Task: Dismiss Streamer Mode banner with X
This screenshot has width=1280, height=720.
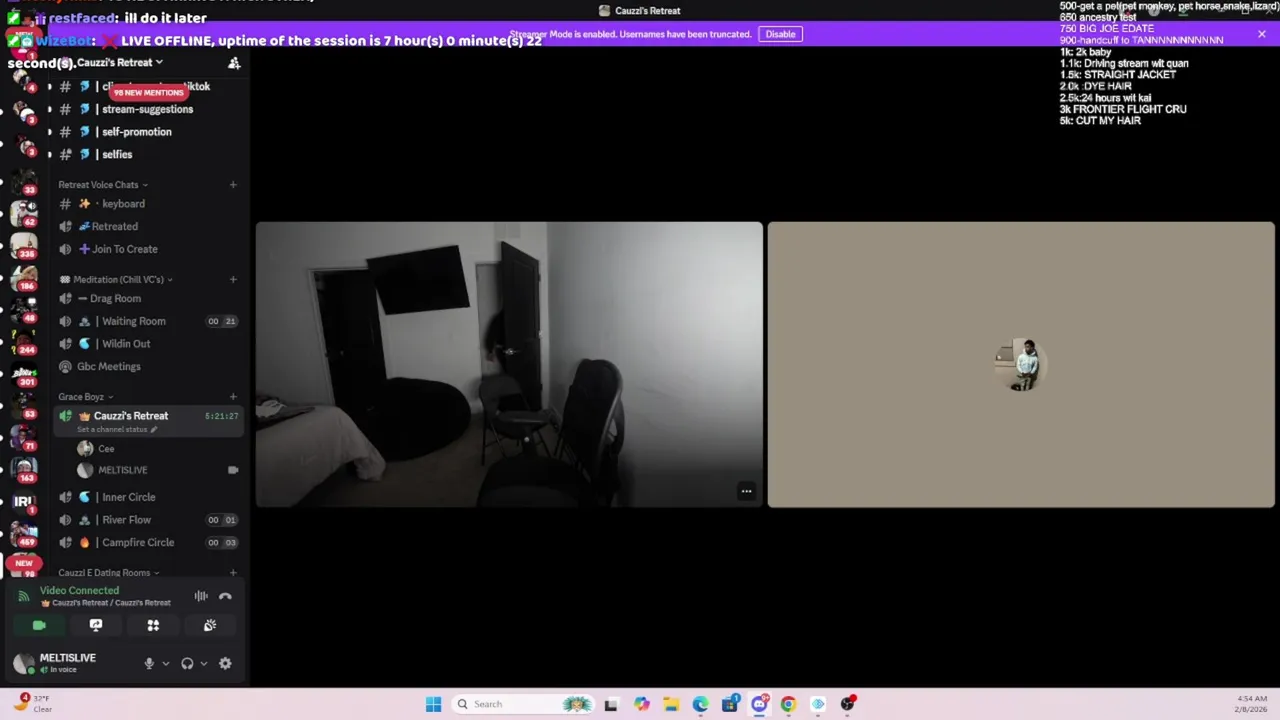Action: point(1262,34)
